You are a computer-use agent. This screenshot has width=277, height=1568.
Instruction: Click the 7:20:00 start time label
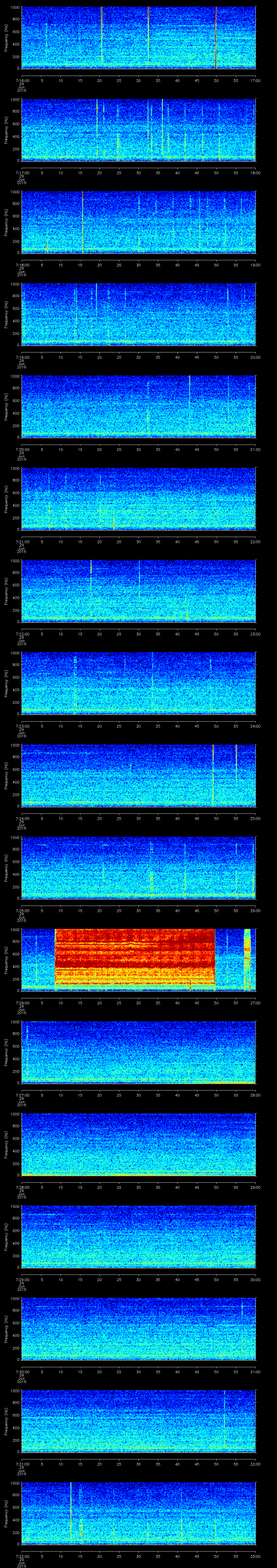pyautogui.click(x=22, y=449)
